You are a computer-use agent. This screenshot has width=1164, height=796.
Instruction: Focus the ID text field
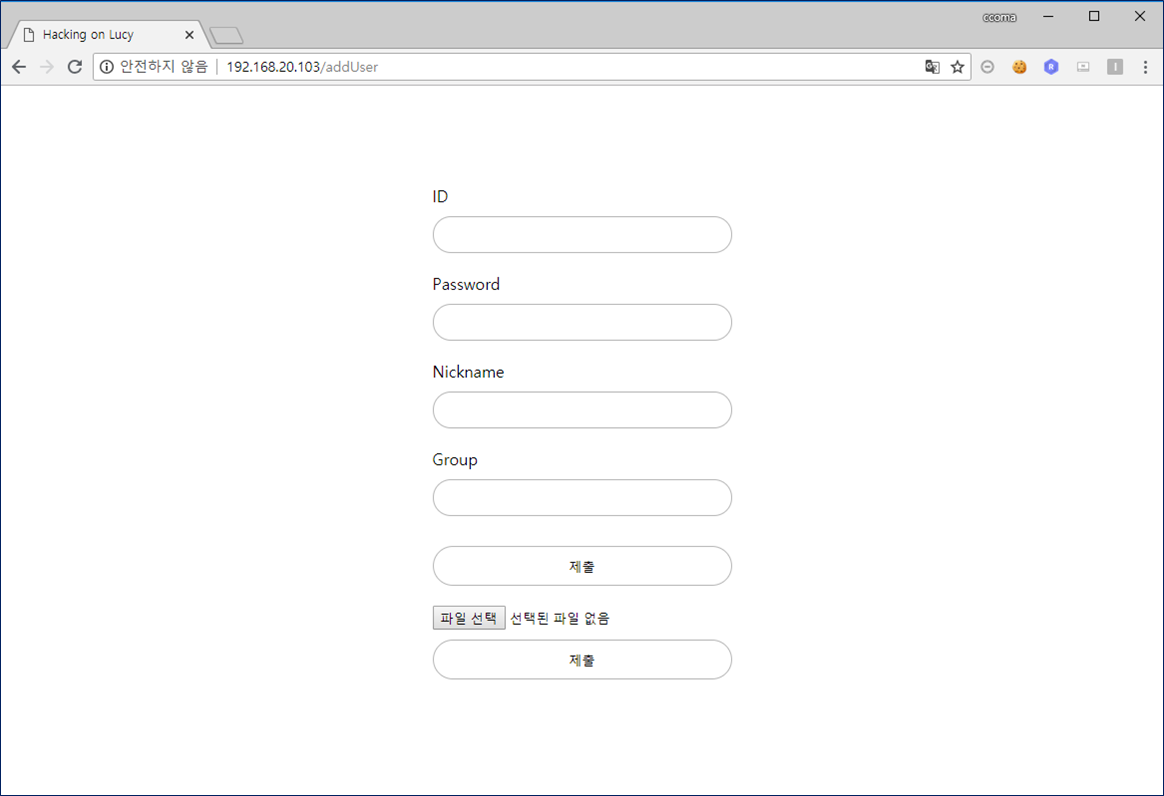(x=582, y=235)
